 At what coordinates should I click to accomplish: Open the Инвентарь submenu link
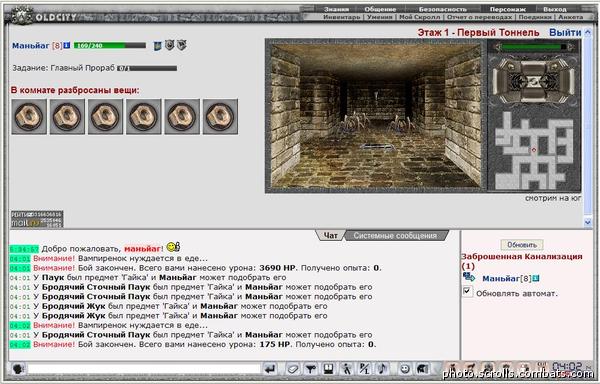(342, 17)
